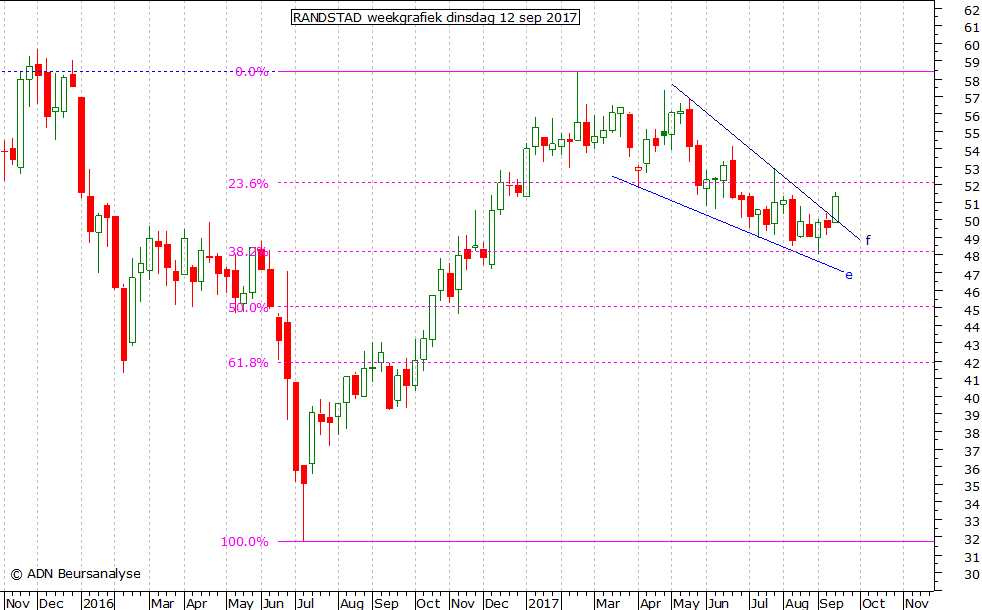Image resolution: width=982 pixels, height=610 pixels.
Task: Click the Oct label at the axis right end
Action: point(874,603)
